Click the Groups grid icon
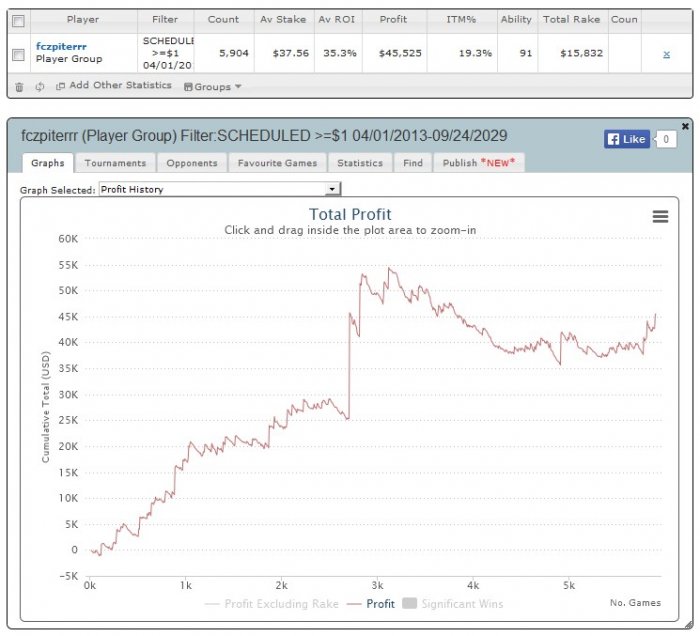The height and width of the screenshot is (636, 700). pyautogui.click(x=188, y=87)
